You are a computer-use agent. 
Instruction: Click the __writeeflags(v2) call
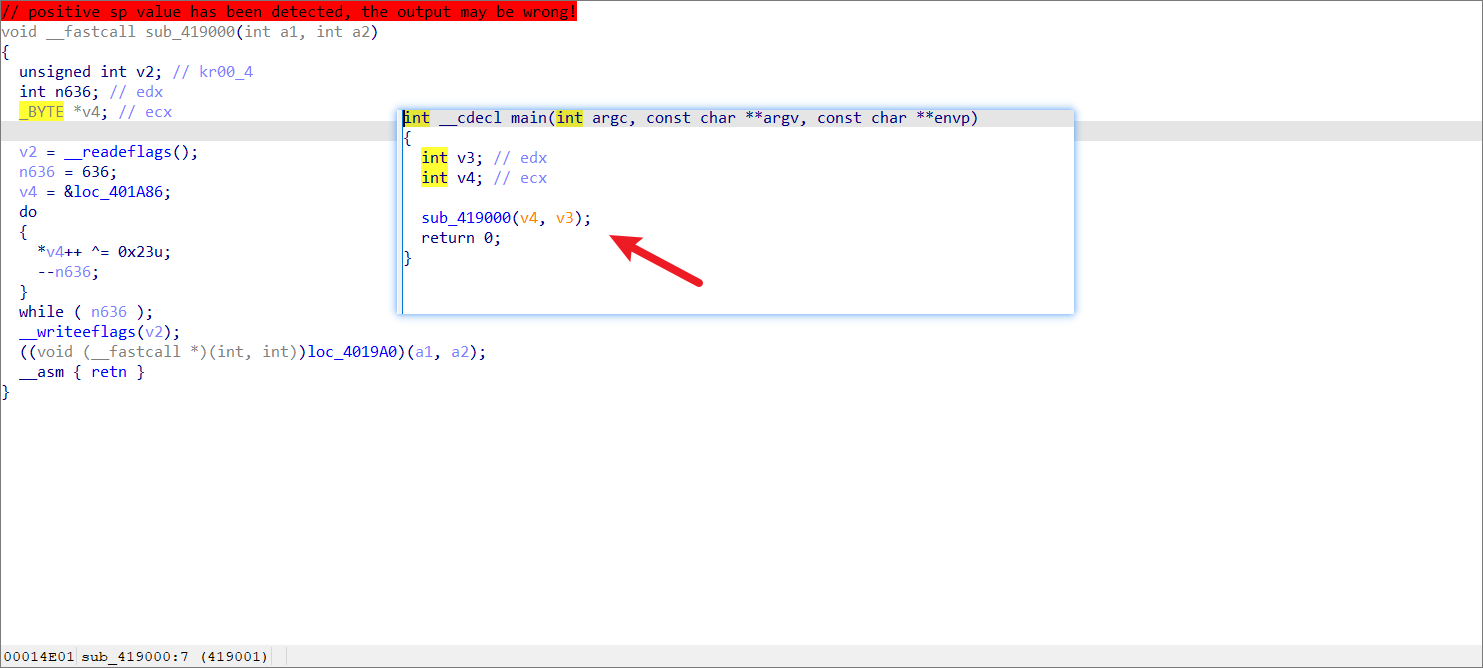click(100, 332)
